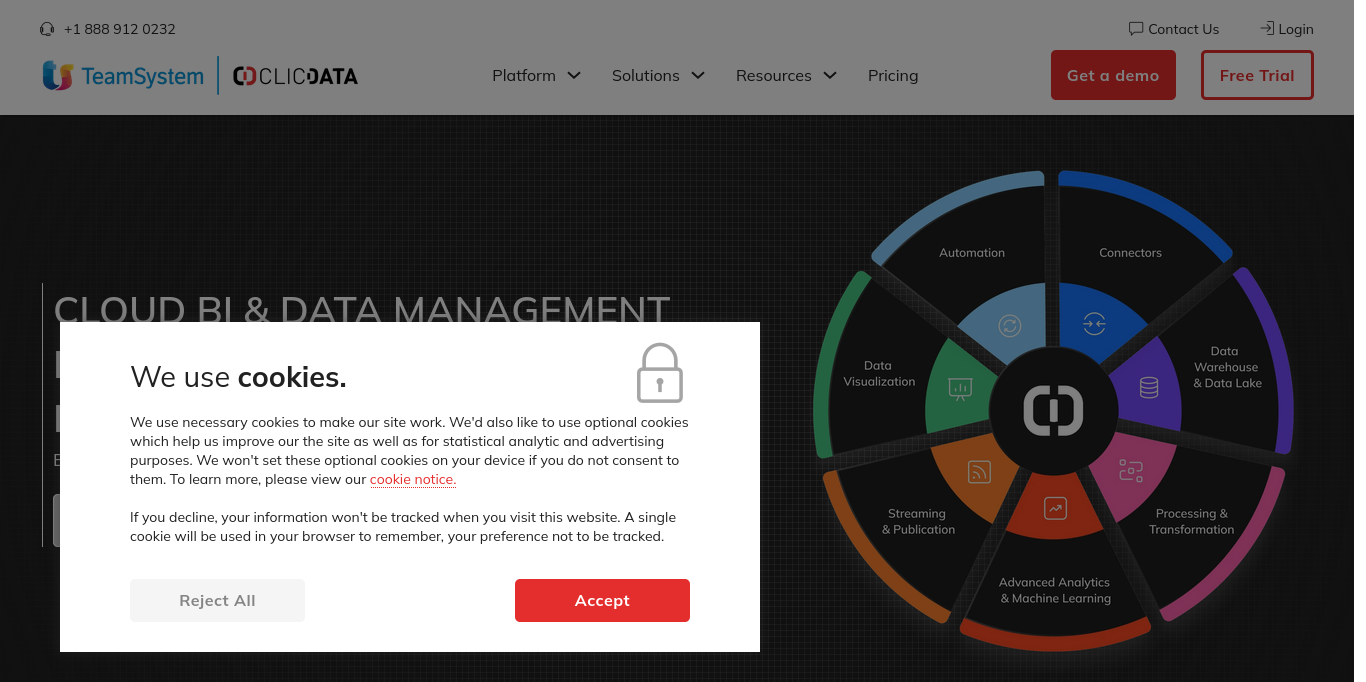Open the Resources menu
This screenshot has width=1366, height=682.
tap(774, 76)
